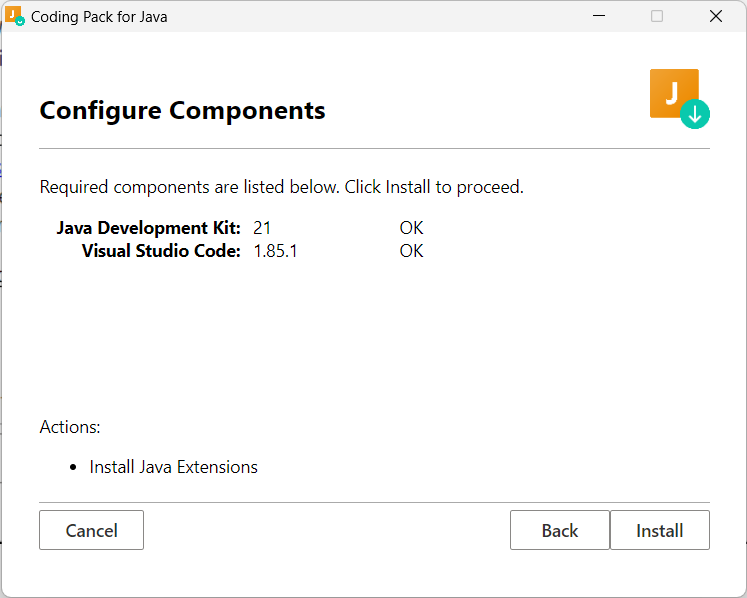Image resolution: width=747 pixels, height=598 pixels.
Task: Select the 'Java Development Kit:' label
Action: 149,228
